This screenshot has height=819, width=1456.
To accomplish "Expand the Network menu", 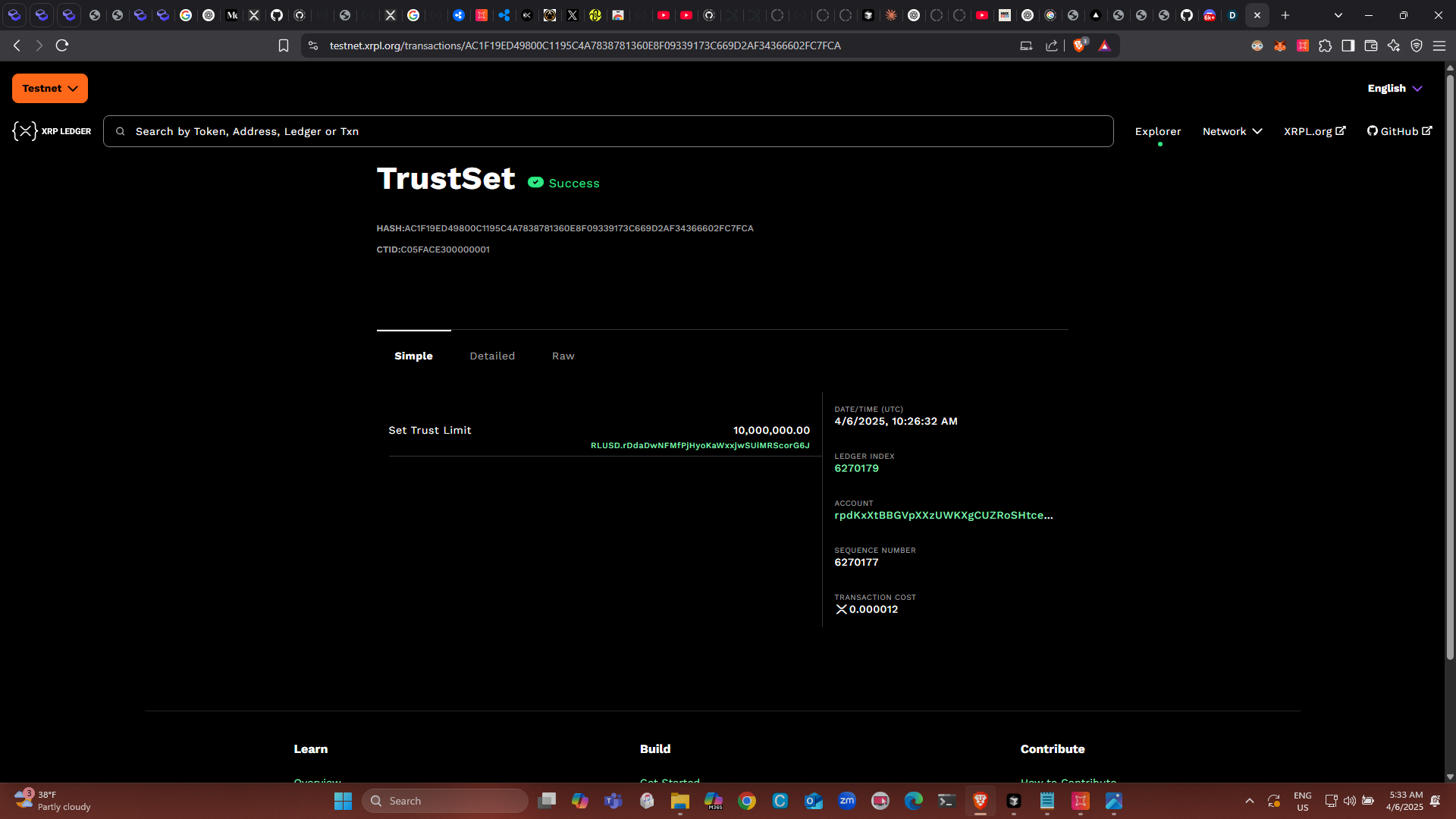I will [x=1232, y=131].
